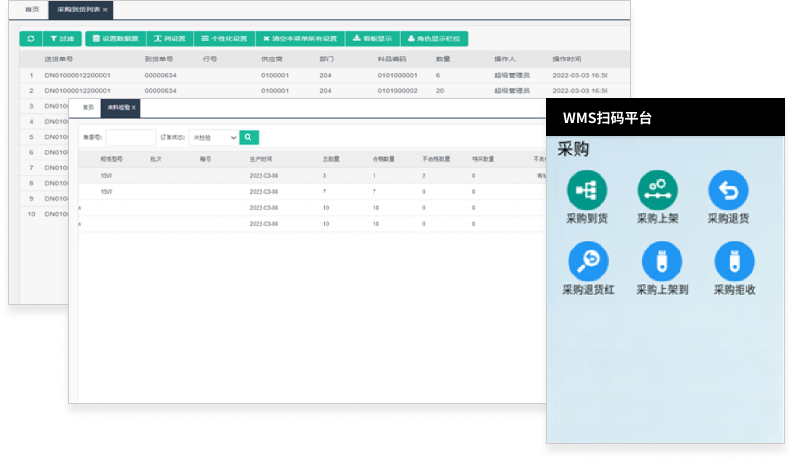The width and height of the screenshot is (793, 460).
Task: Switch to the 来料检验 tab
Action: click(120, 107)
